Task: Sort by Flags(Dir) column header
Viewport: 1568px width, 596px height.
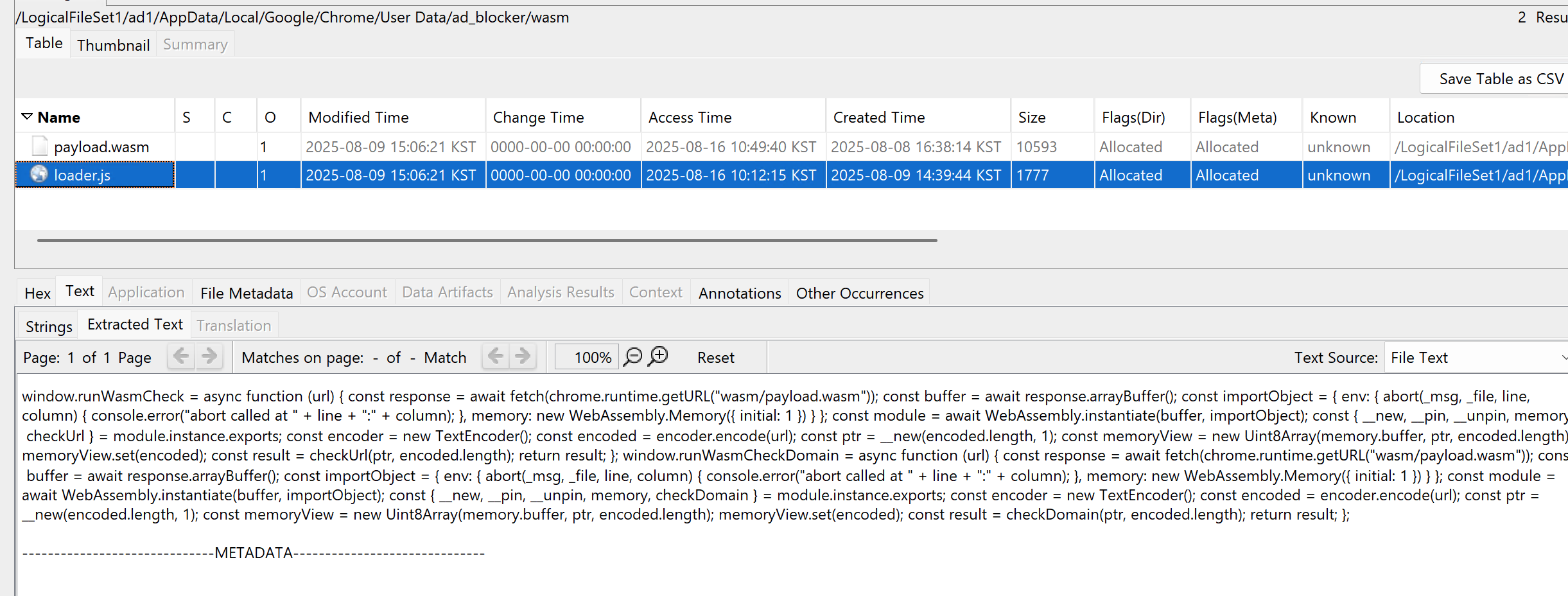Action: point(1142,117)
